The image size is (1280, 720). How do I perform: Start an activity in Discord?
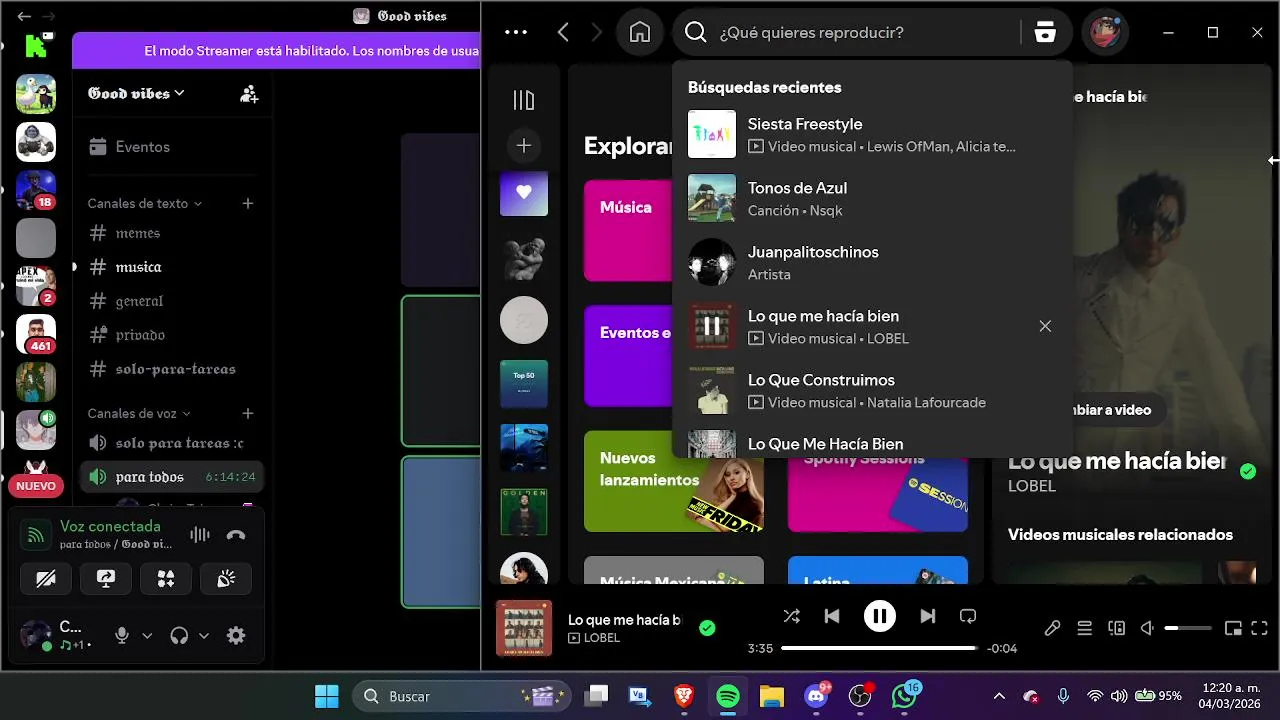pos(166,579)
